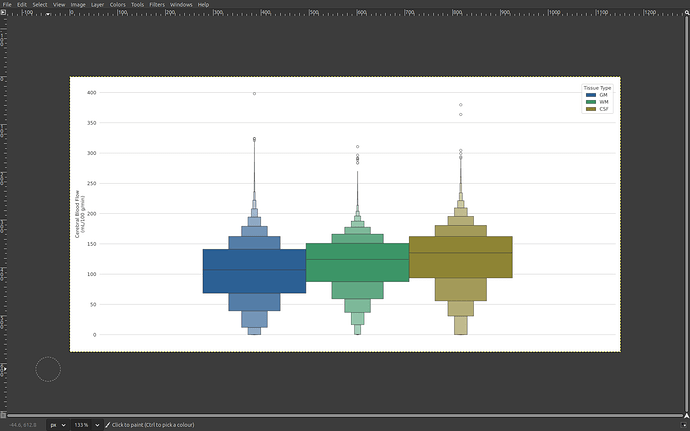Open the Tools menu

(137, 4)
